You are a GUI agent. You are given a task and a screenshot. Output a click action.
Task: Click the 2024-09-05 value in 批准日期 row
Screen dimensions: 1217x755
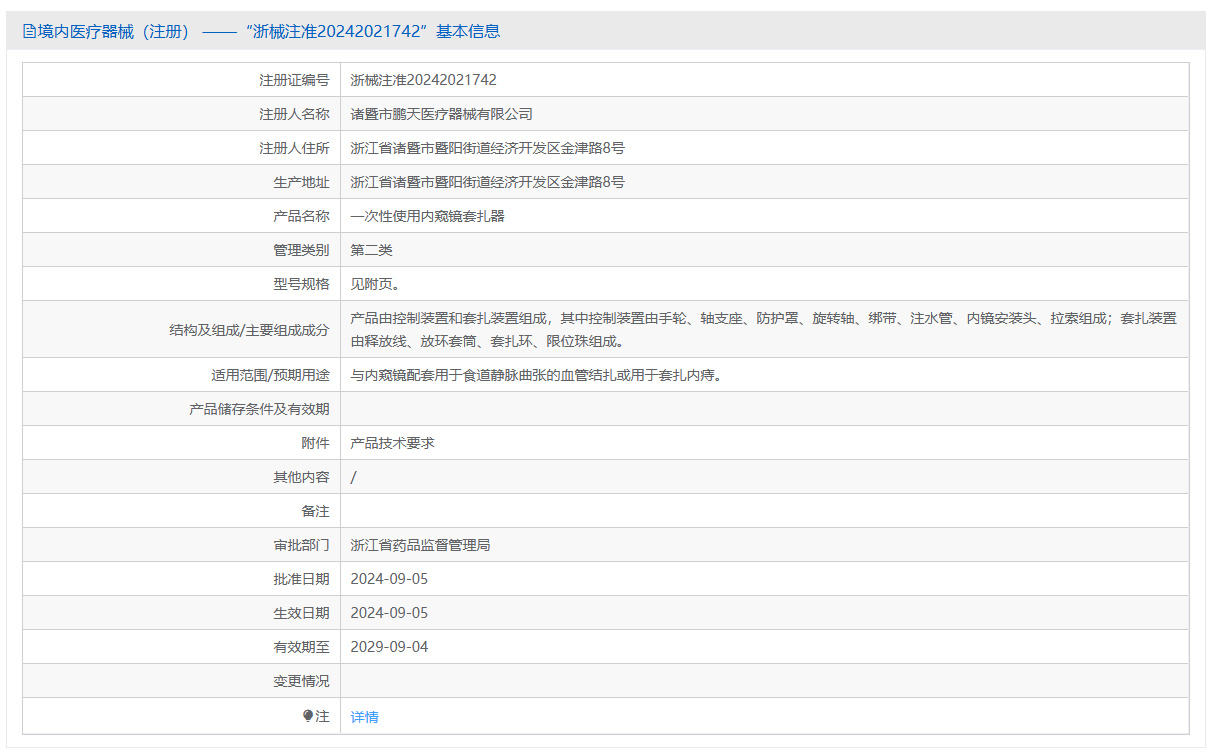point(389,579)
